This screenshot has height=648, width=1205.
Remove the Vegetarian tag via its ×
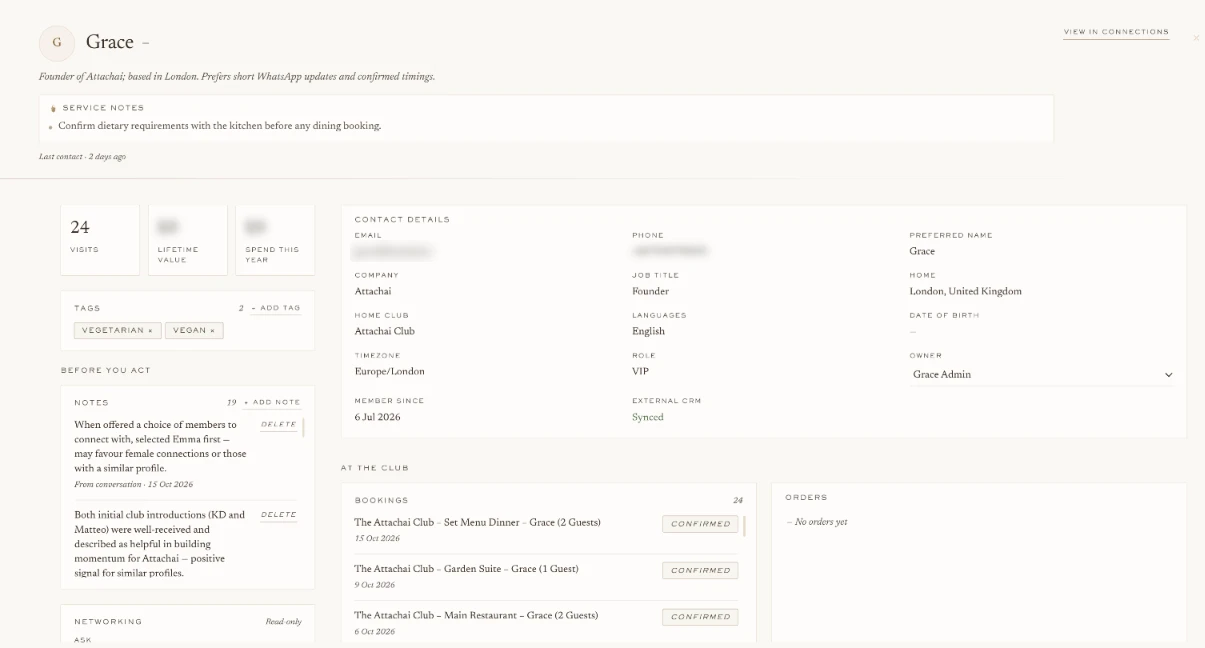151,330
